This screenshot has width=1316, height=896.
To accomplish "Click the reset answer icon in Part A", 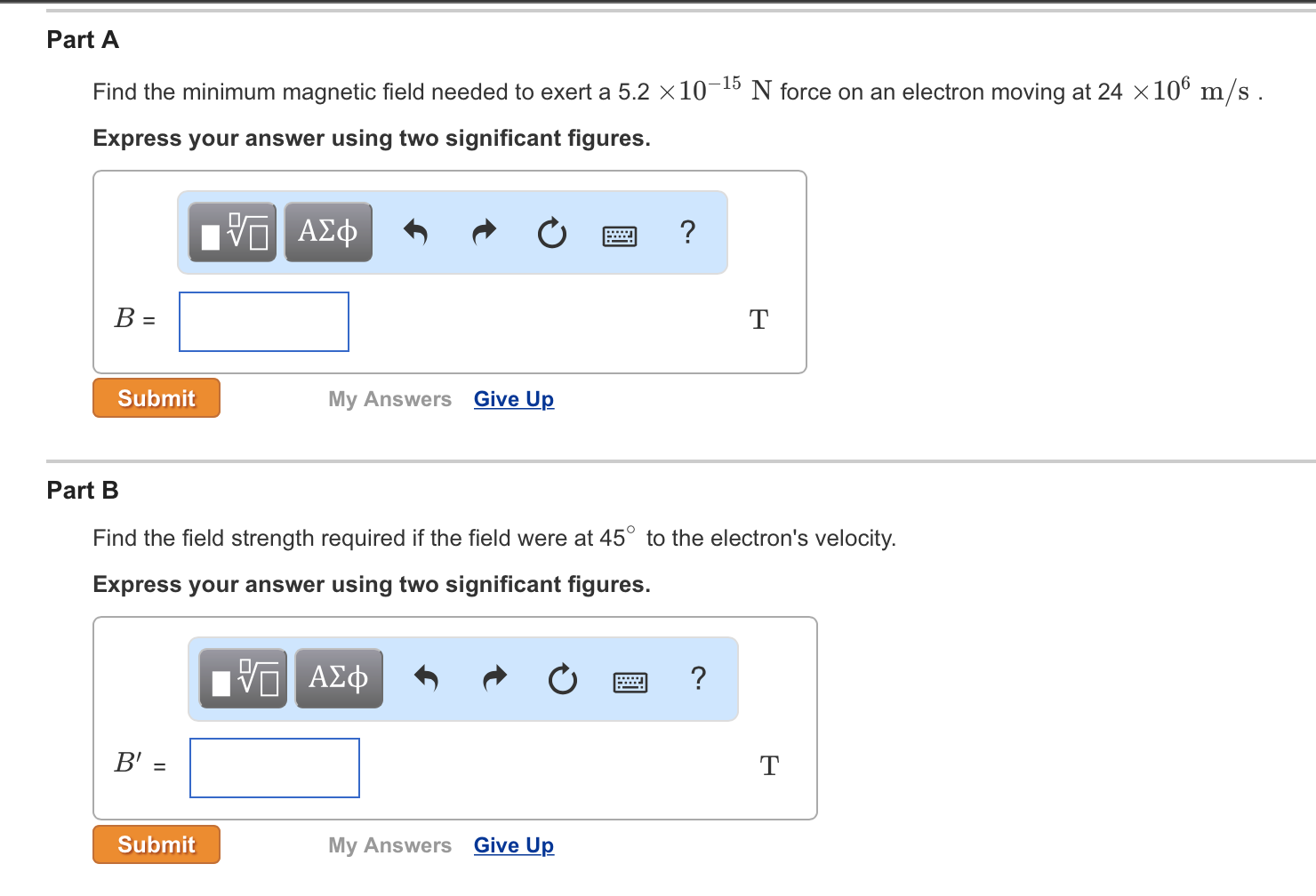I will point(551,232).
